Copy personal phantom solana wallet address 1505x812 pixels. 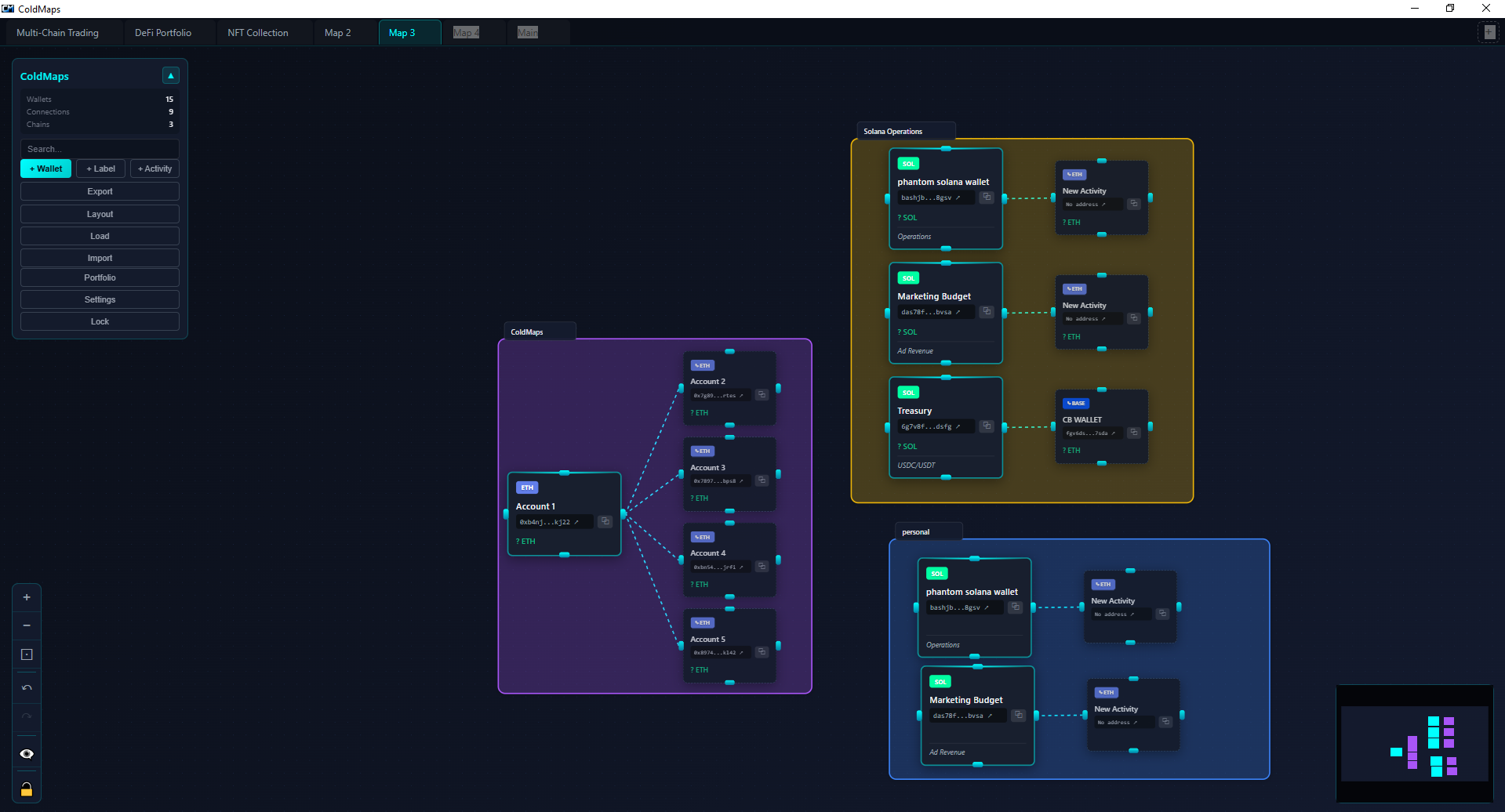pyautogui.click(x=1016, y=607)
